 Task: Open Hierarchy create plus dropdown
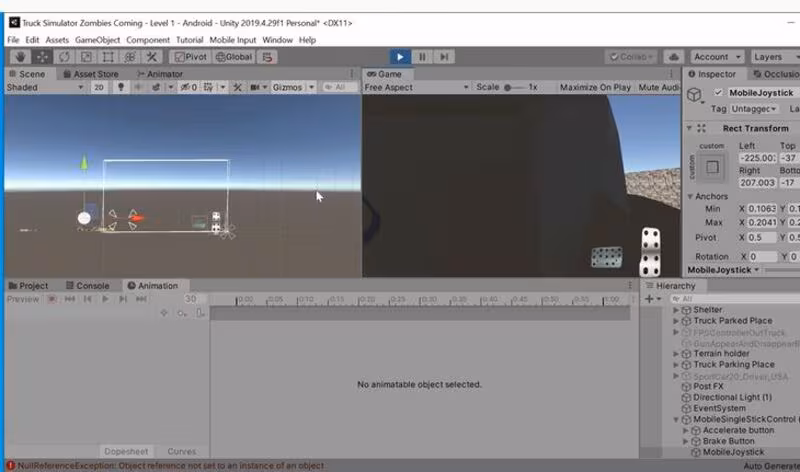653,299
